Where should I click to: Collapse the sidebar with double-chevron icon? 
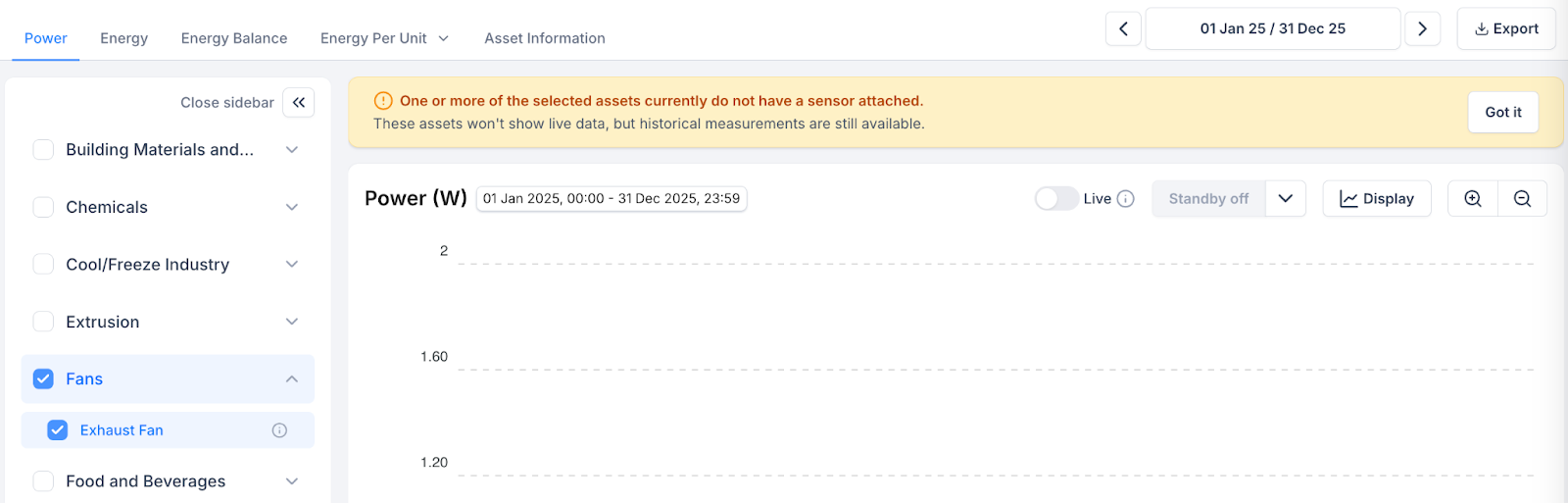[x=299, y=102]
